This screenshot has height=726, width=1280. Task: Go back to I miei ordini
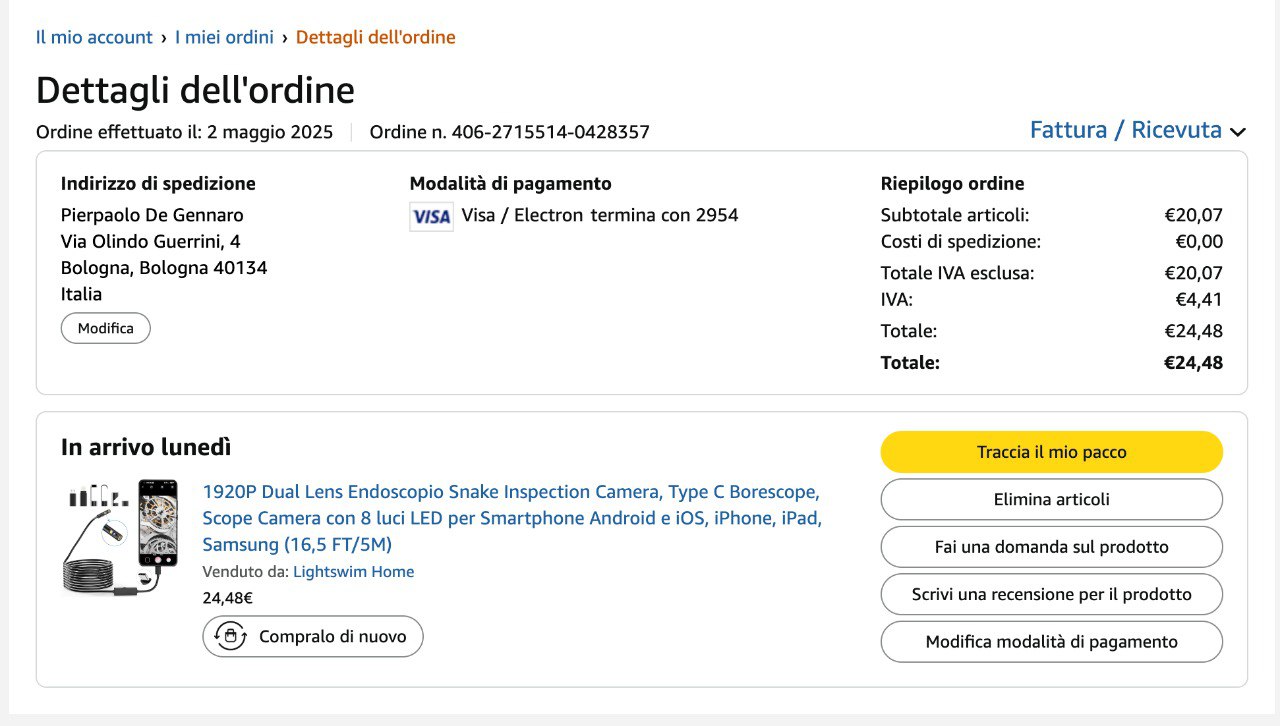coord(224,37)
